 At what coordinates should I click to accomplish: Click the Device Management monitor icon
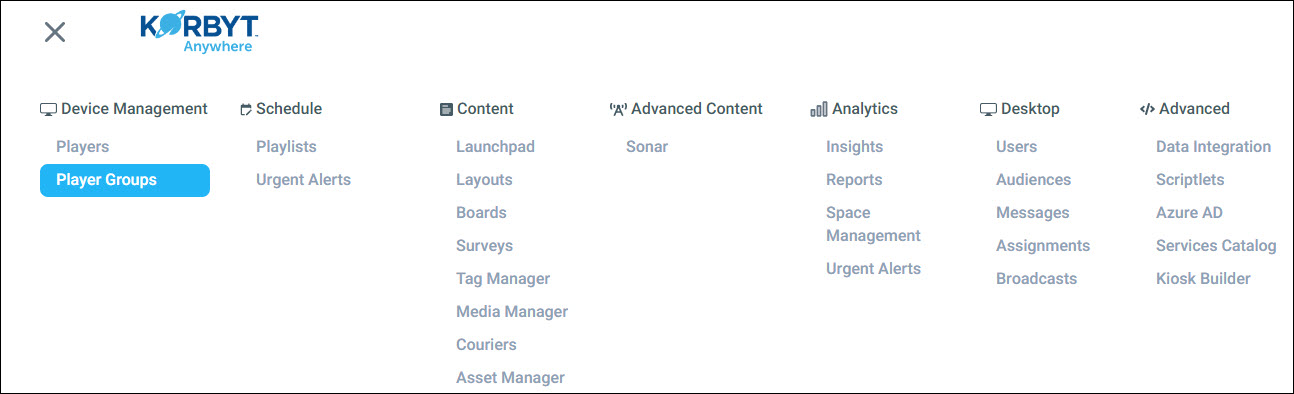coord(48,109)
